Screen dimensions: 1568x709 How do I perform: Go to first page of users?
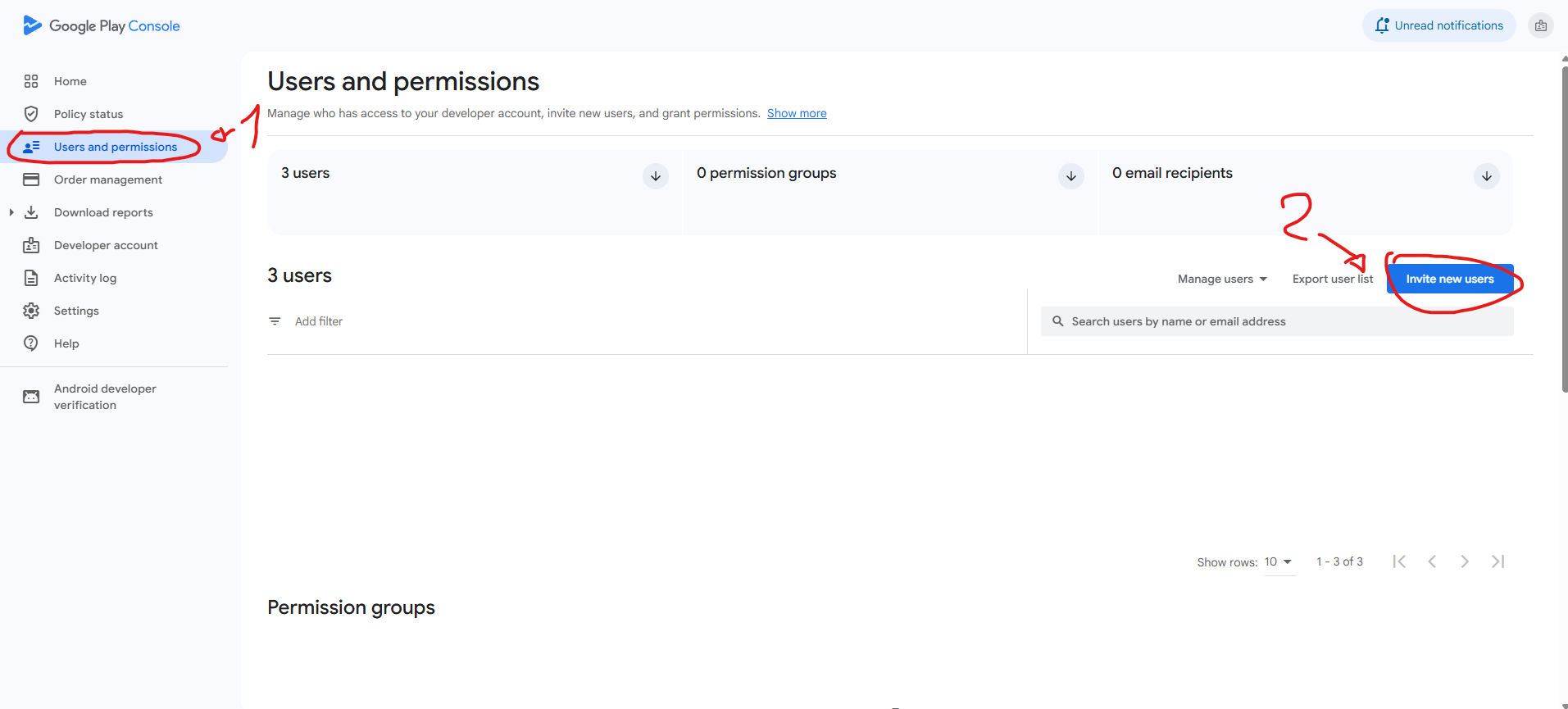[x=1399, y=561]
